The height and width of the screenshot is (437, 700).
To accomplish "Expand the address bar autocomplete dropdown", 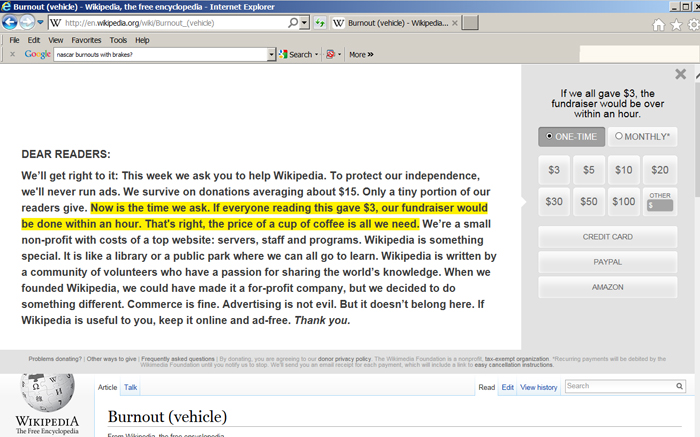I will pos(304,23).
